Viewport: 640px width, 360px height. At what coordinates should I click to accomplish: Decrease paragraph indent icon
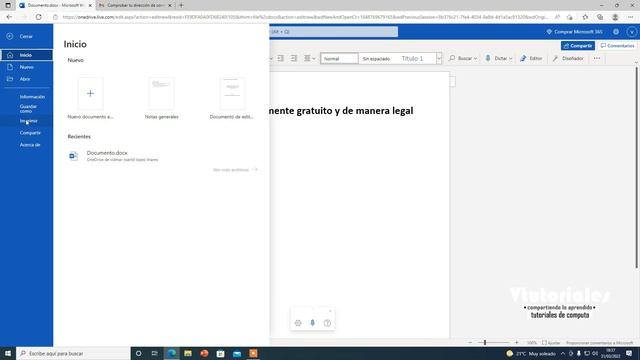280,58
